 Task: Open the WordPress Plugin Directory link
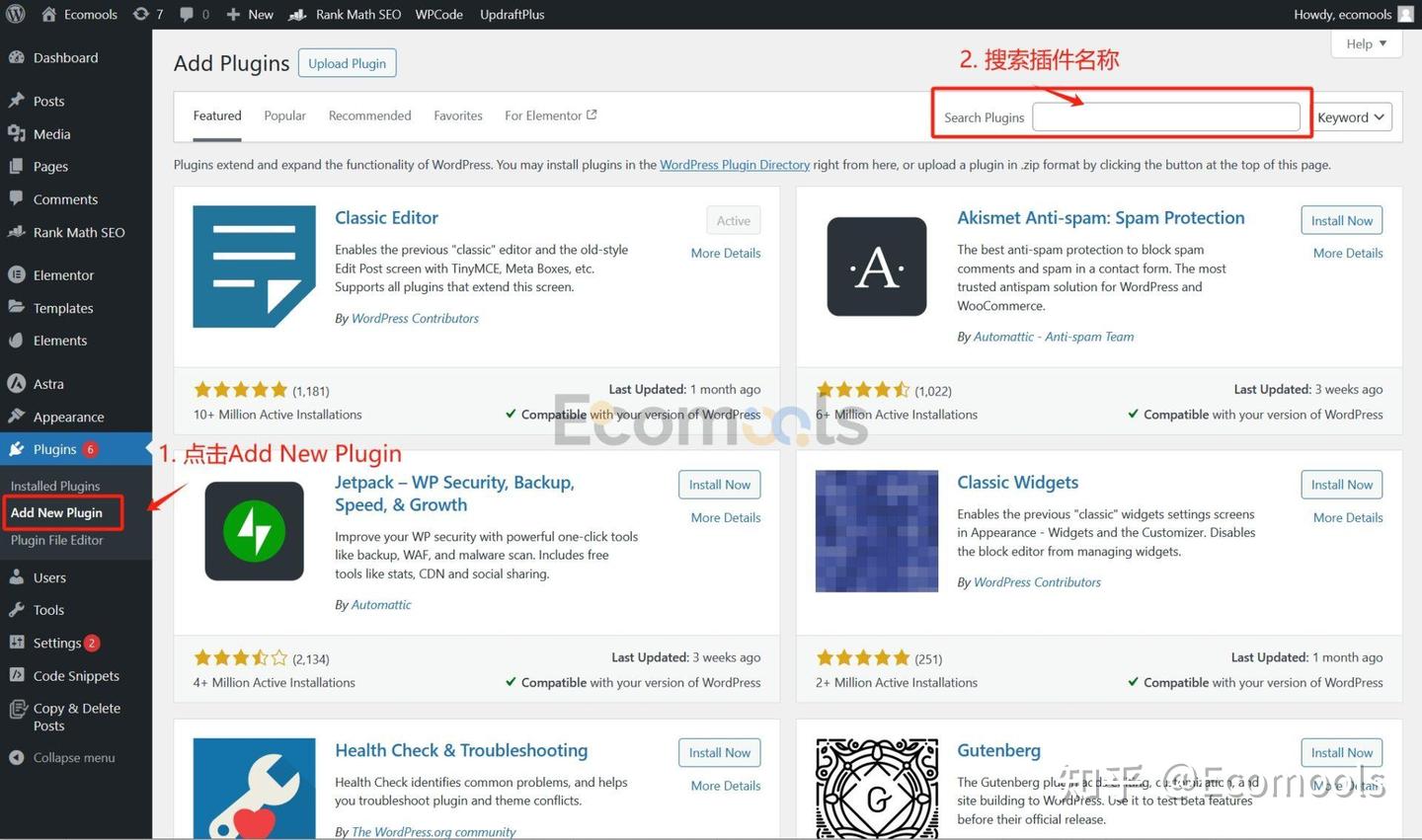(734, 165)
